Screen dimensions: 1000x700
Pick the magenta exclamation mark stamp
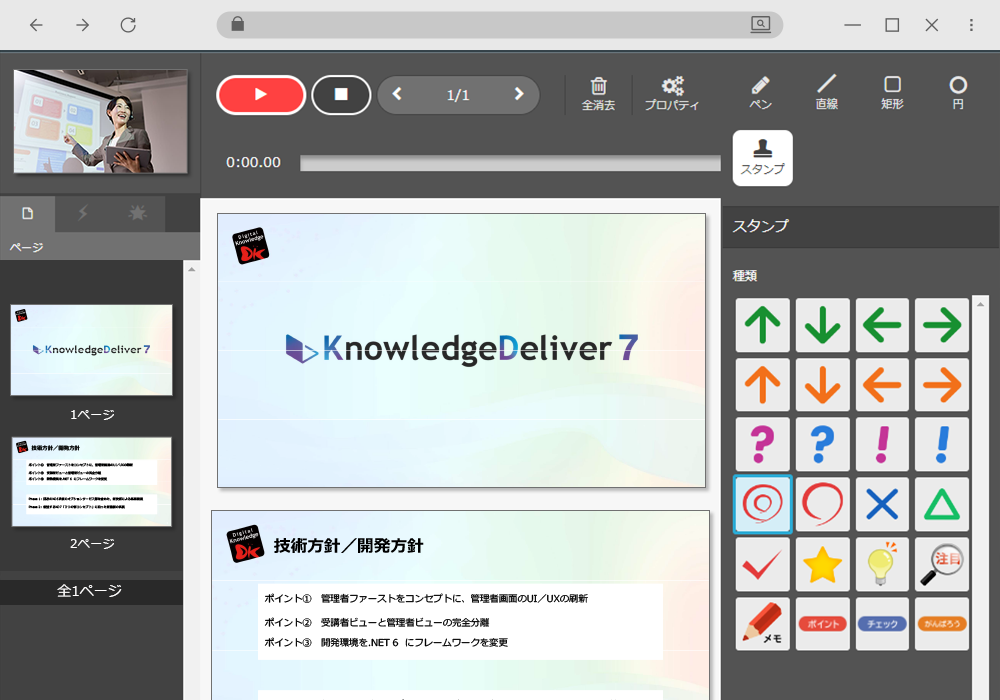[882, 444]
